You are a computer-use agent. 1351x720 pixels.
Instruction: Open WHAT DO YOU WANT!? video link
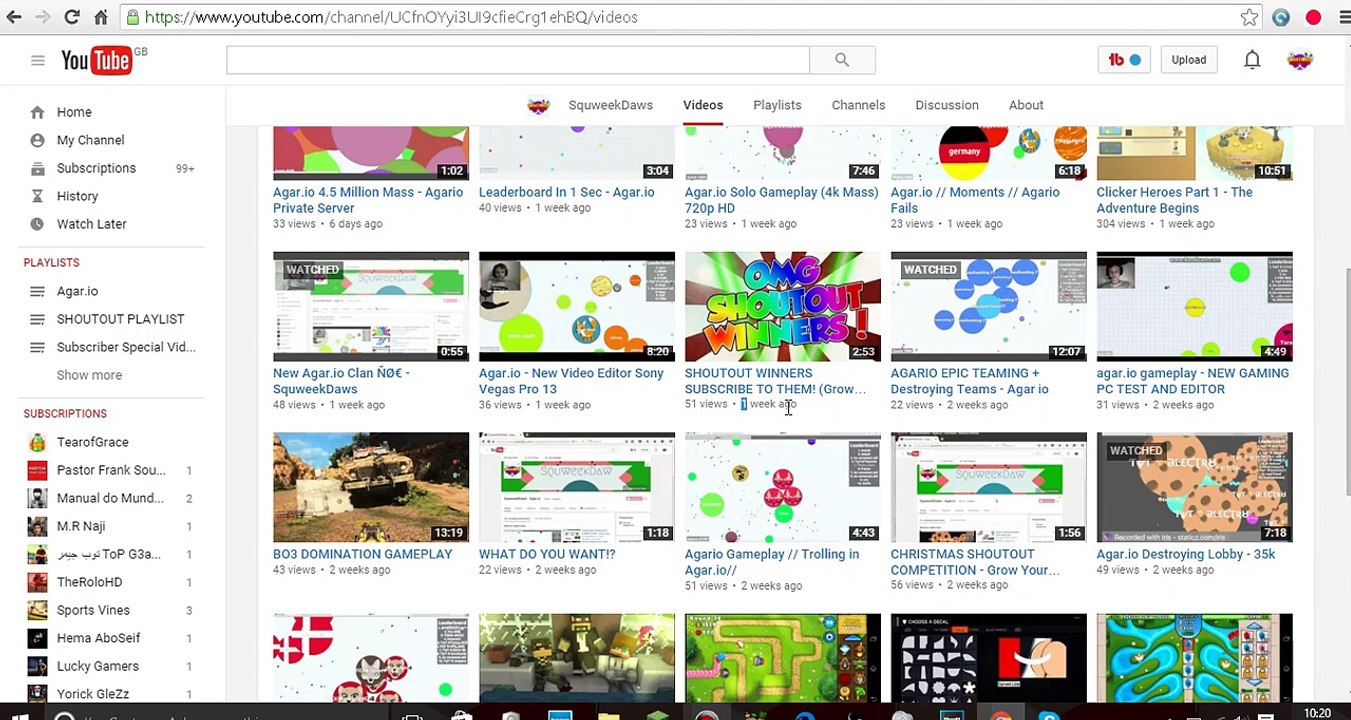(547, 554)
